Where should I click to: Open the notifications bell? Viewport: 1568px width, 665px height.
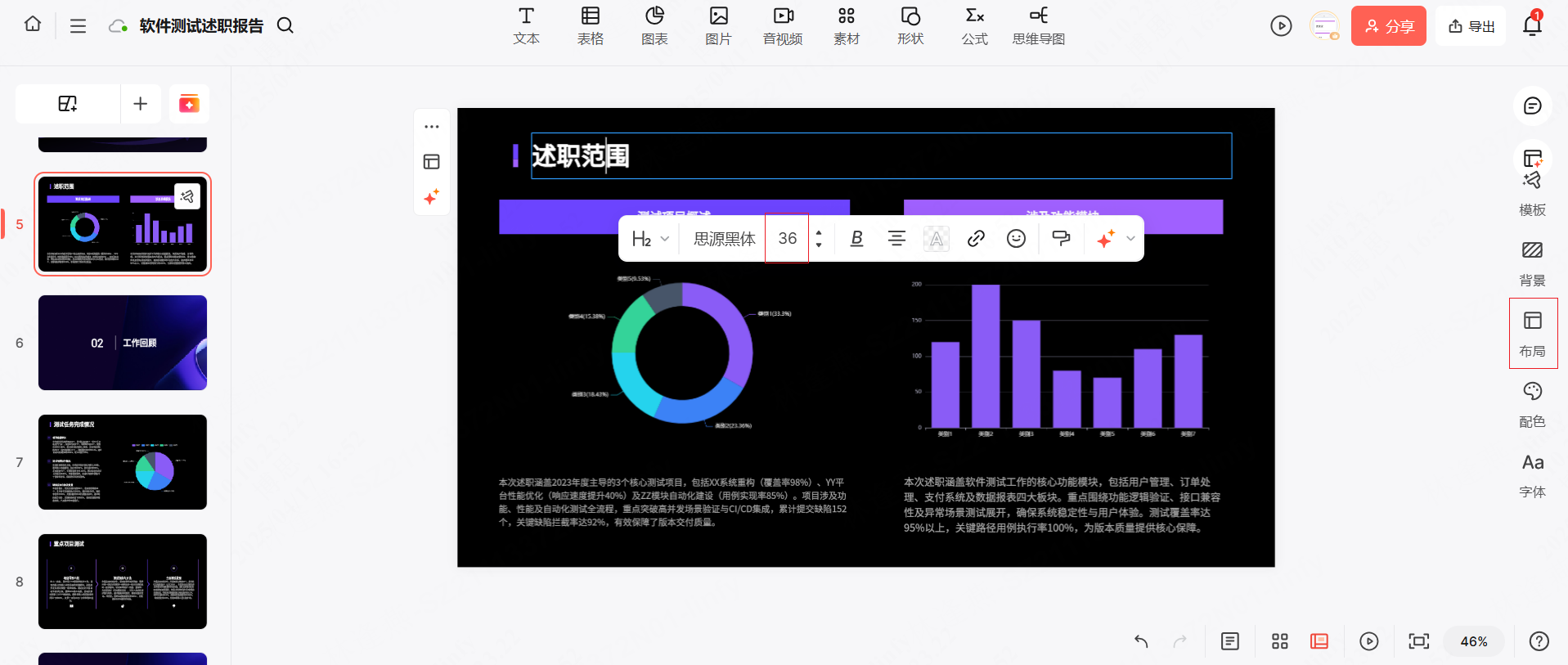pyautogui.click(x=1532, y=25)
